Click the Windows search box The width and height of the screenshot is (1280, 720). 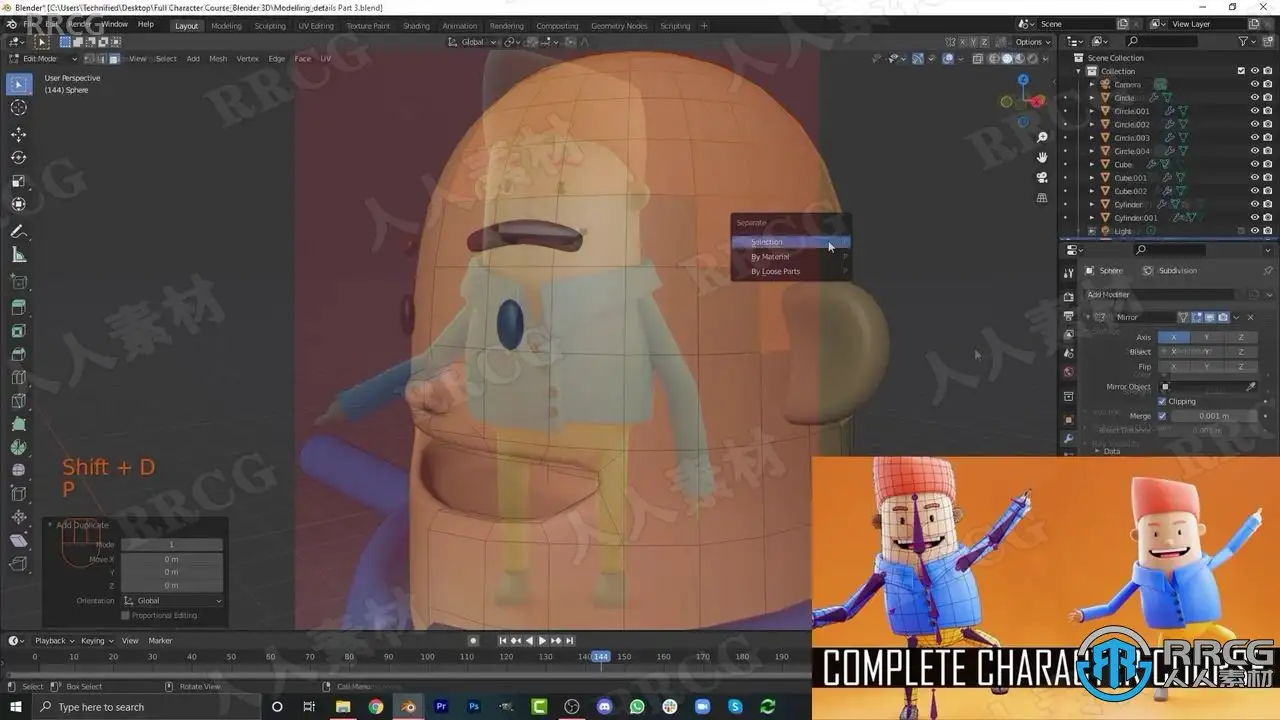click(144, 707)
